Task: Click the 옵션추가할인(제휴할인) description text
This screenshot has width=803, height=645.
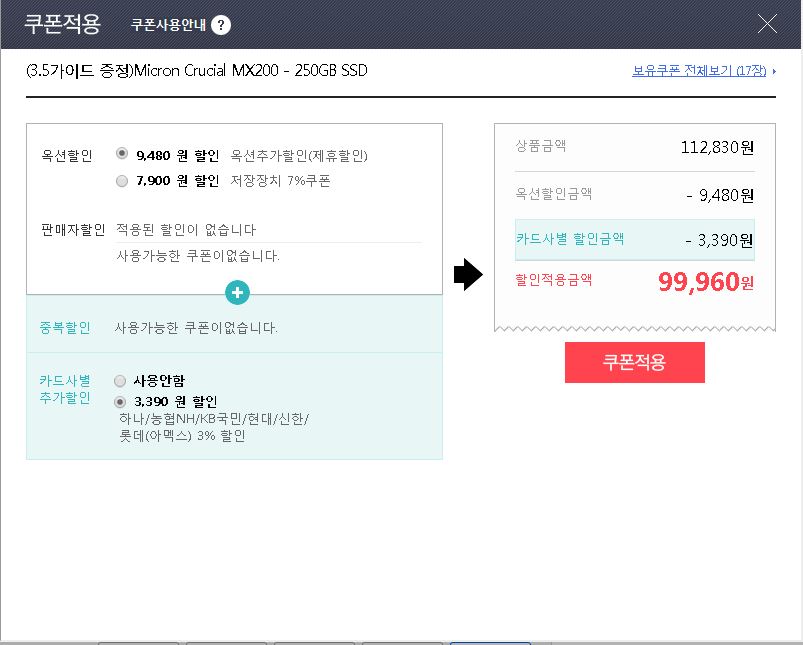Action: point(299,155)
